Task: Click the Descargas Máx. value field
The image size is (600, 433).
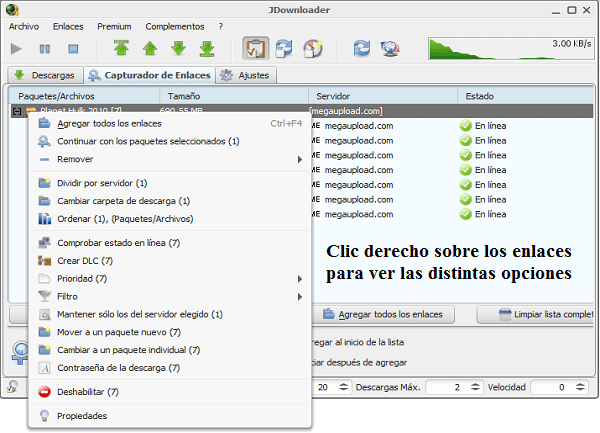Action: 448,387
